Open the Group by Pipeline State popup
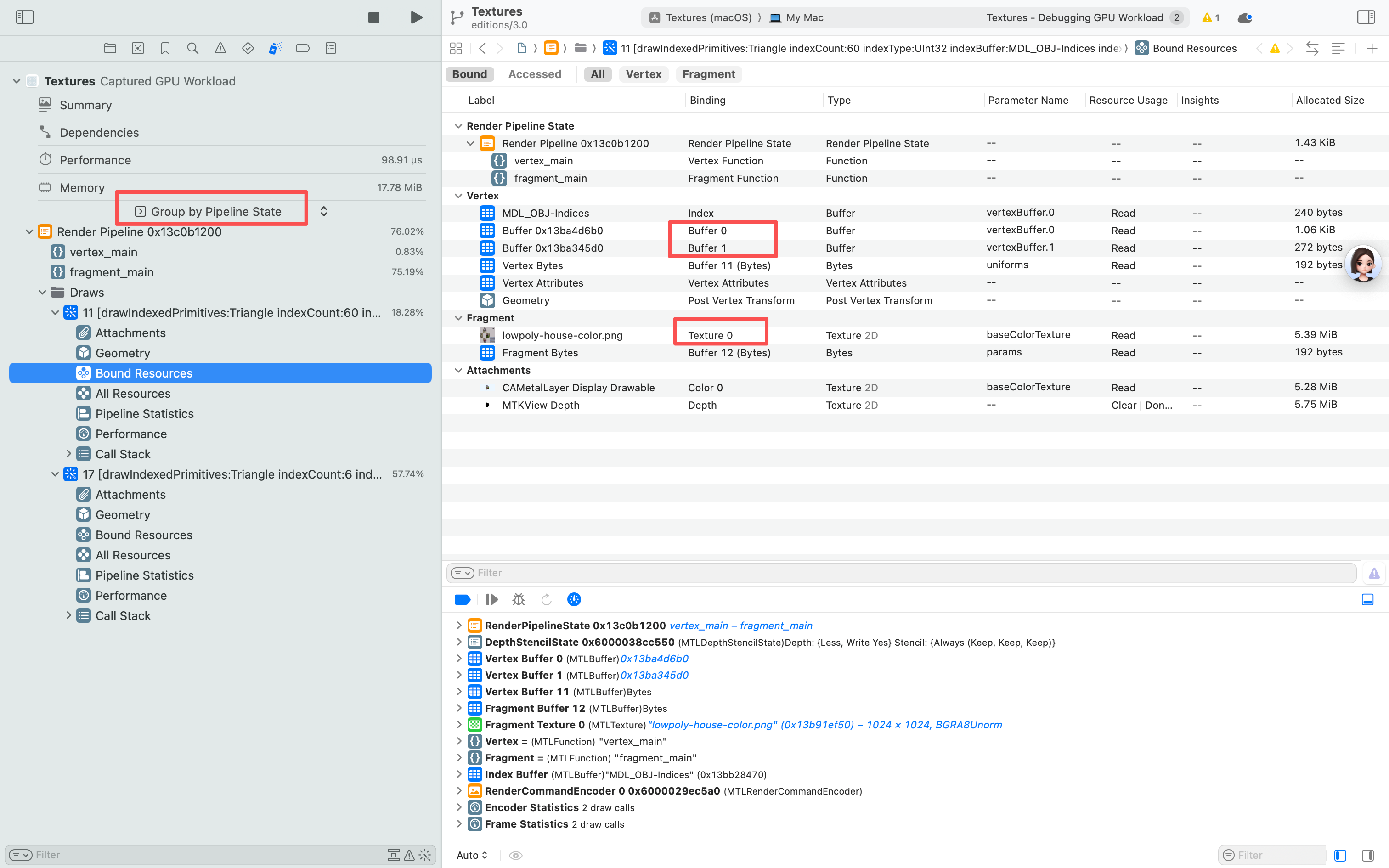 [231, 211]
